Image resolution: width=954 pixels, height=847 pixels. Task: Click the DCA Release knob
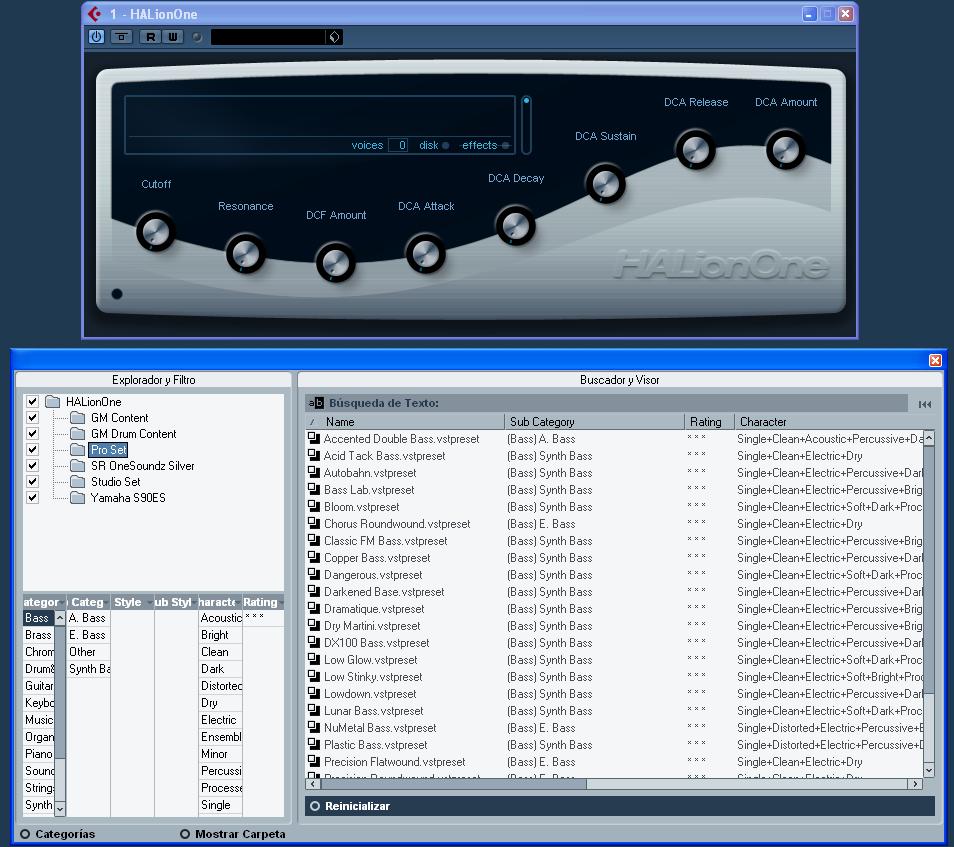[x=695, y=149]
